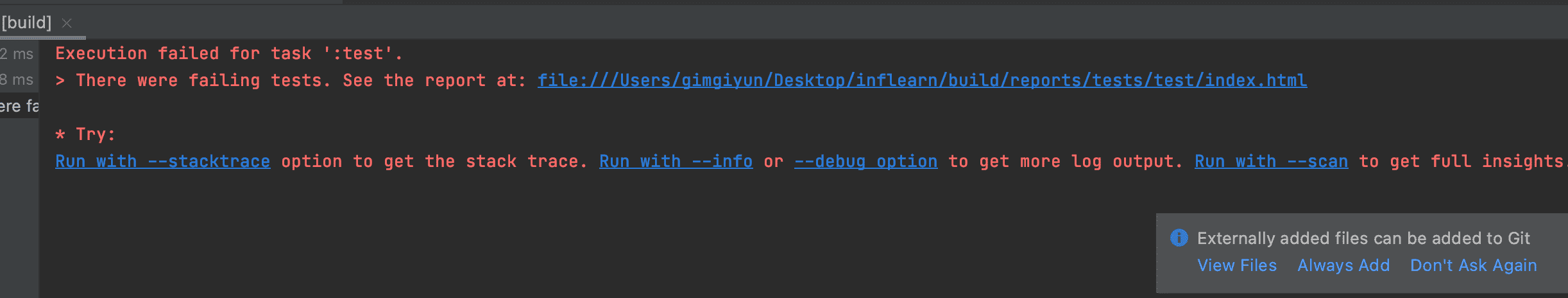Click the --debug option link
This screenshot has width=1568, height=298.
865,161
